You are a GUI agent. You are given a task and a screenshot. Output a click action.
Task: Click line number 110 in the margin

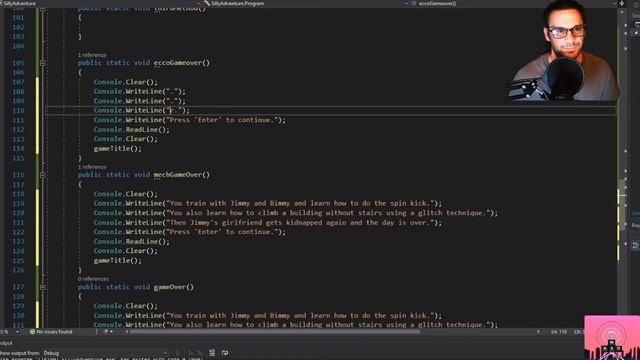point(18,111)
